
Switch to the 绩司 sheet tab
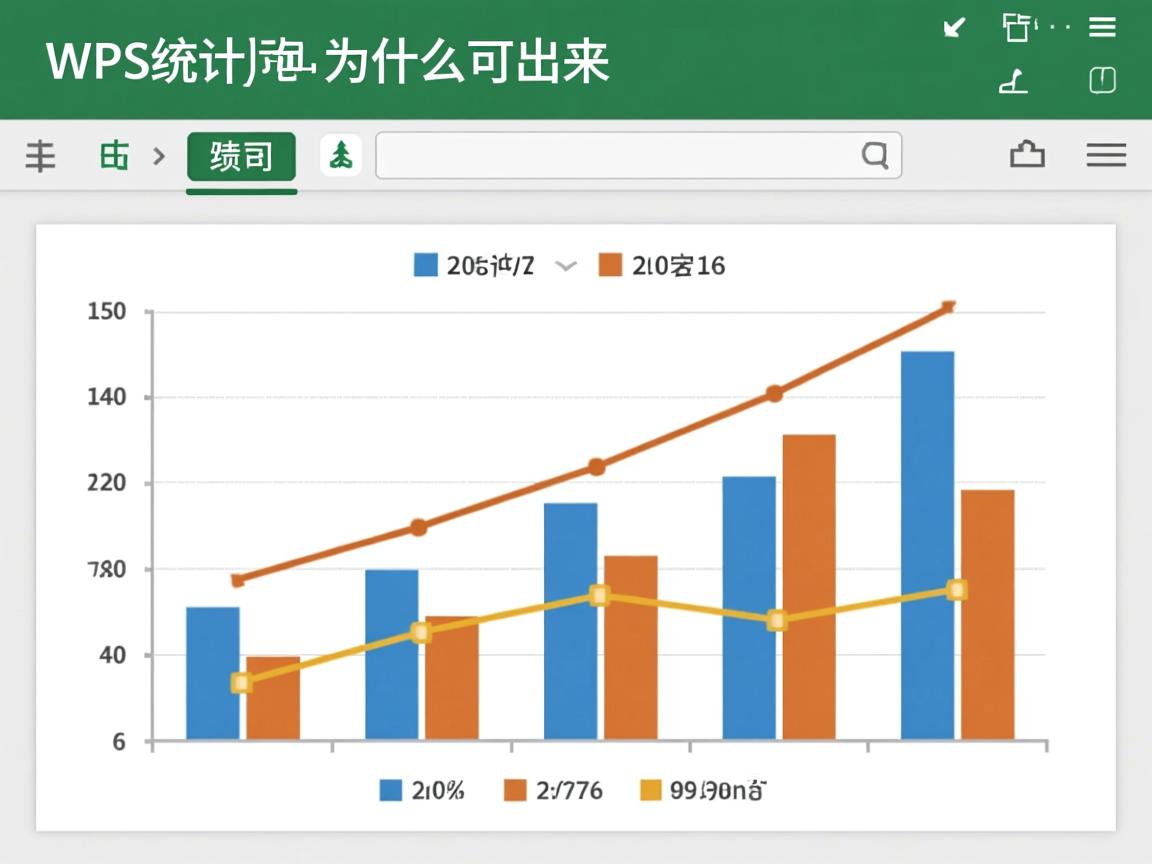241,156
